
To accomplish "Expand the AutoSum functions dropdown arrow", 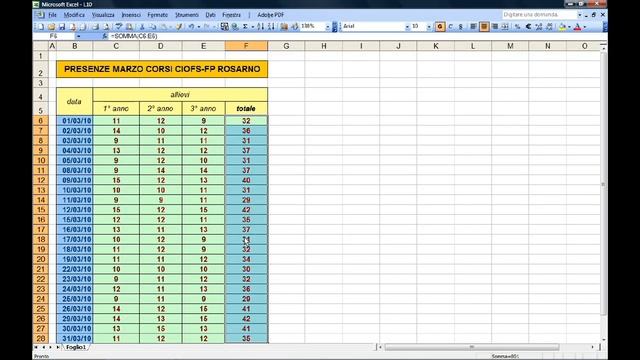I will [x=253, y=27].
